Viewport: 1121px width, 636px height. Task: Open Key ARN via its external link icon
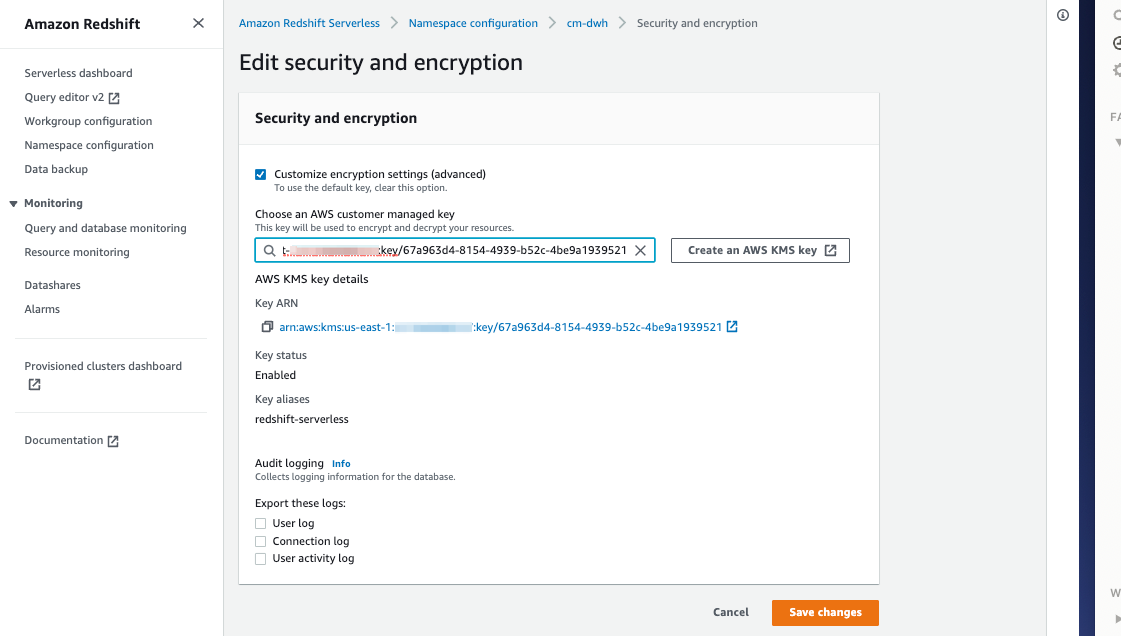pos(733,326)
